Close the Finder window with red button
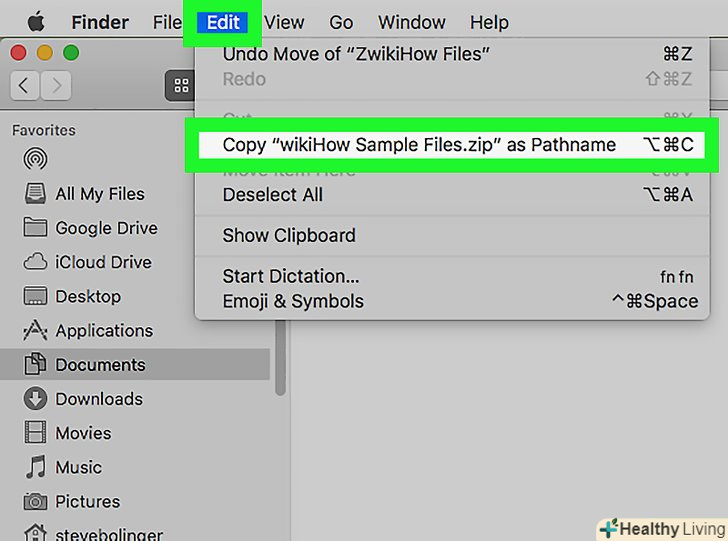This screenshot has width=728, height=541. click(x=18, y=52)
